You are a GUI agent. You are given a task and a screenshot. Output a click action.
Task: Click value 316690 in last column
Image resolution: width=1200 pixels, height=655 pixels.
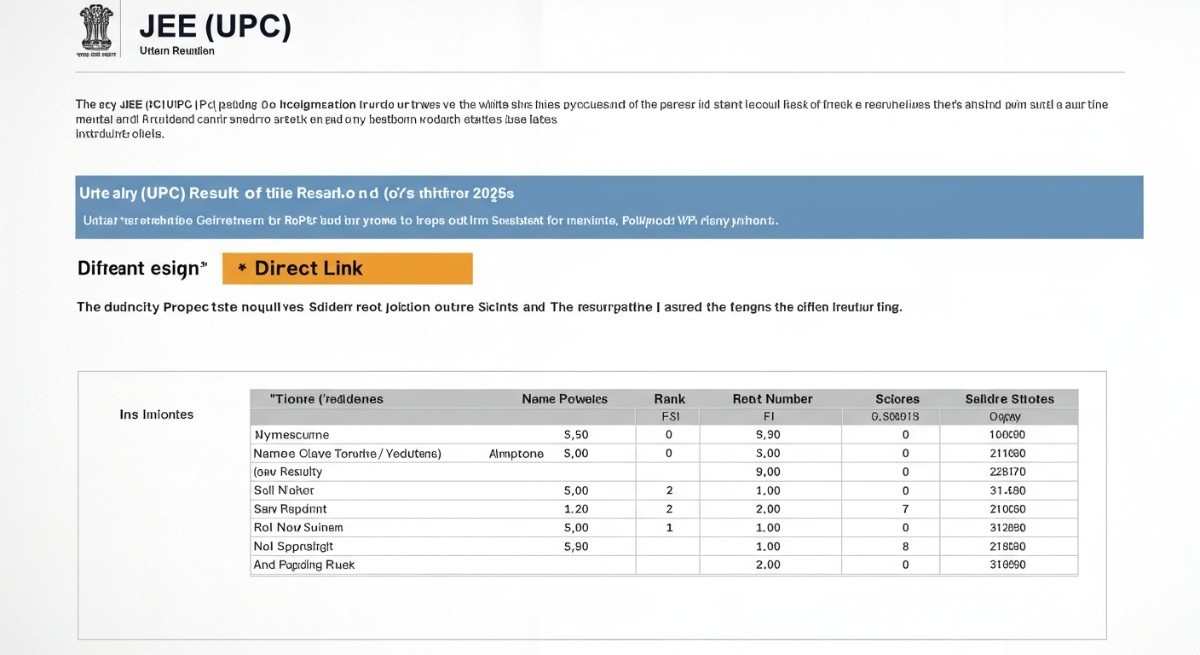point(1006,565)
